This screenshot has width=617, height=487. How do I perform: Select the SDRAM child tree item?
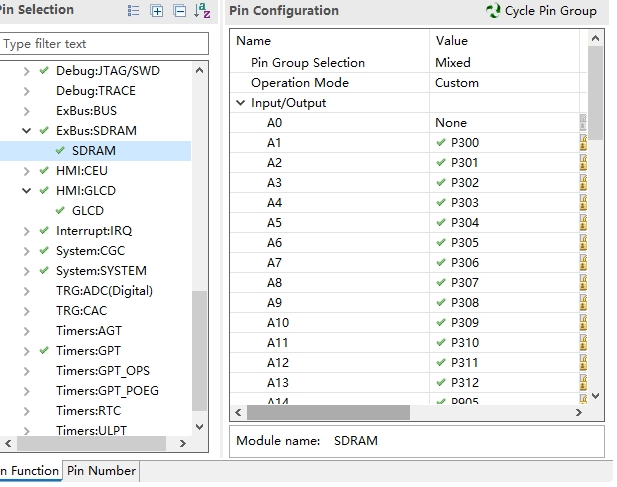pos(94,151)
